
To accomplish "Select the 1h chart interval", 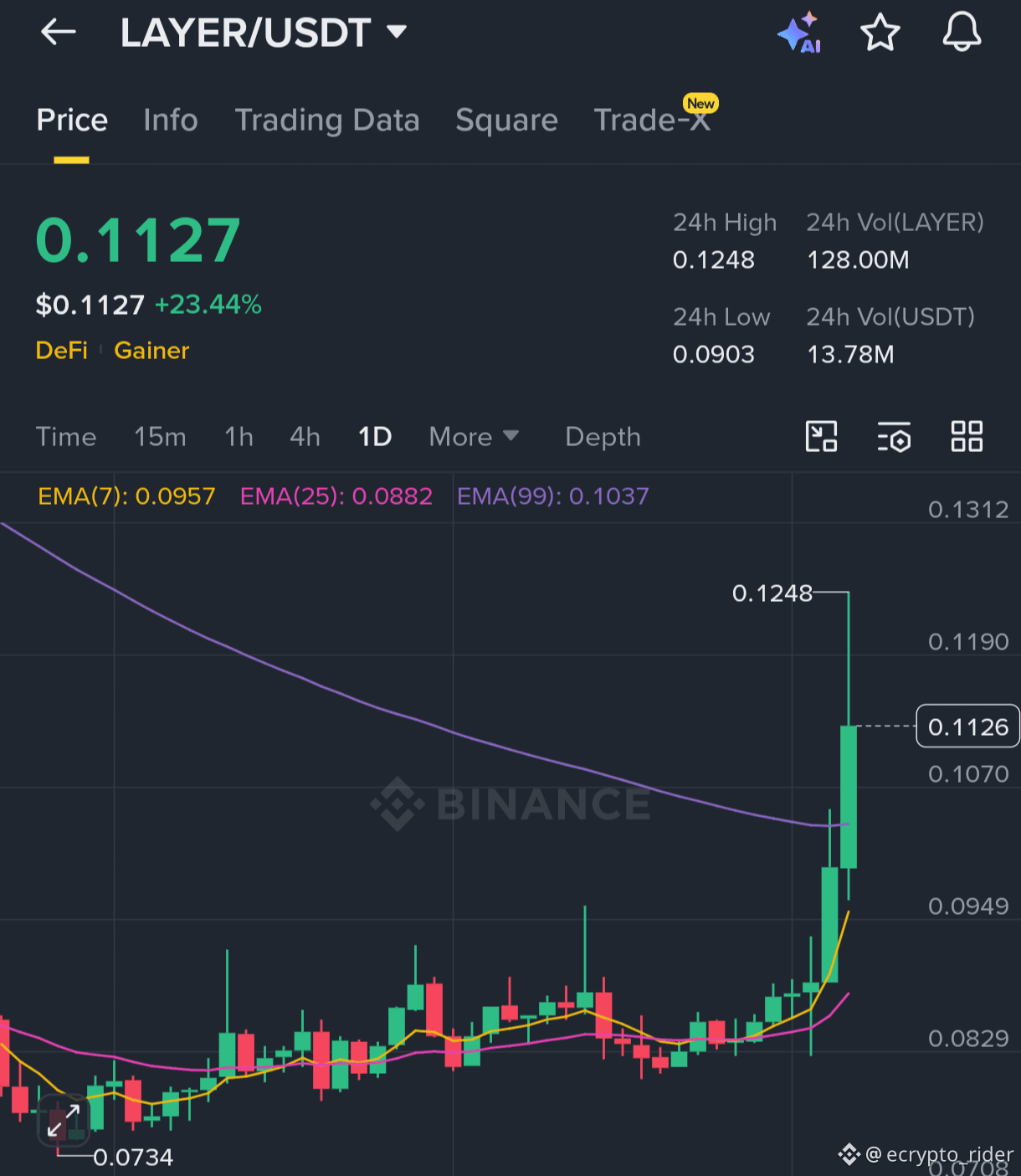I will (x=239, y=437).
